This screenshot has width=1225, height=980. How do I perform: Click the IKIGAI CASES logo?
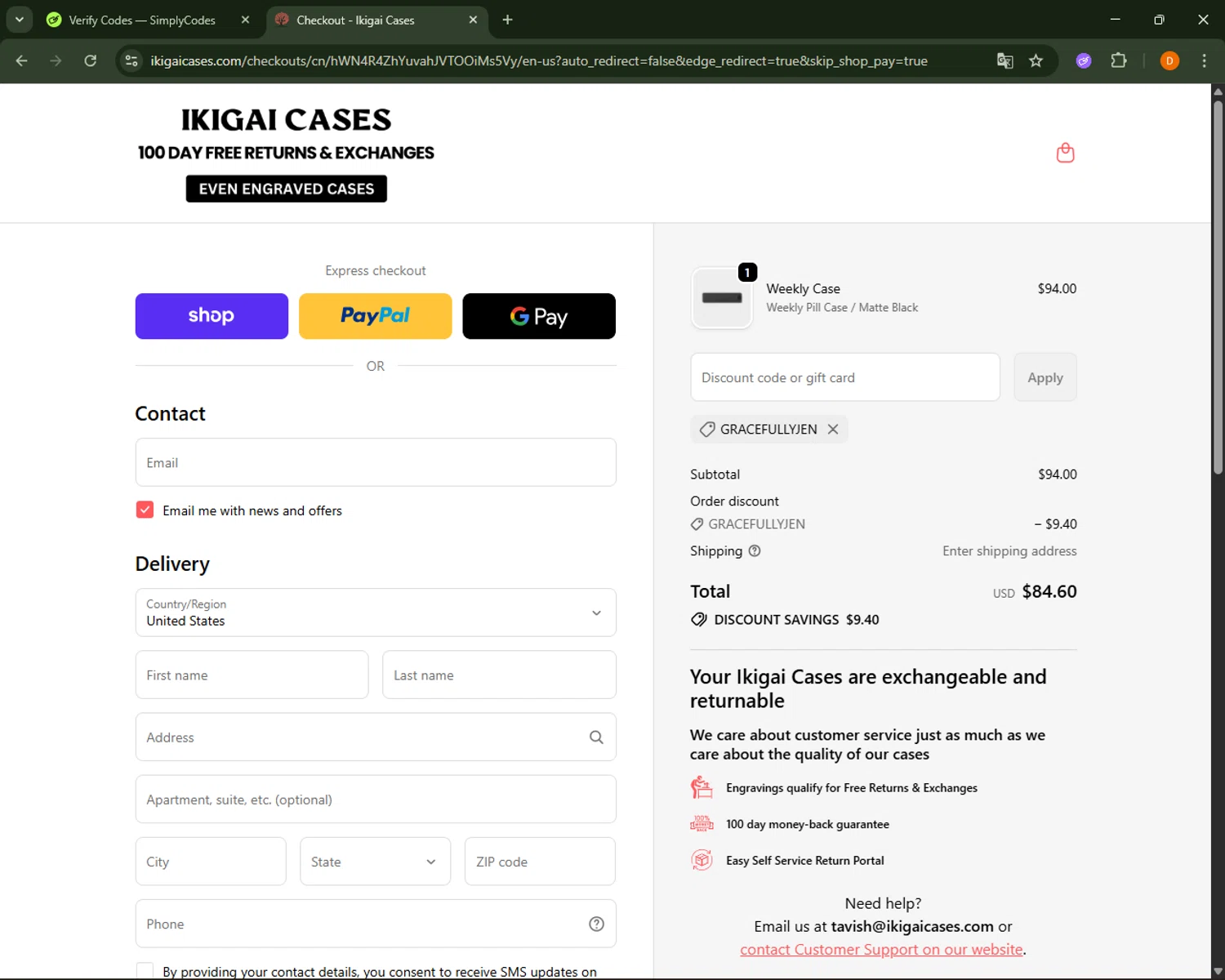pyautogui.click(x=286, y=120)
